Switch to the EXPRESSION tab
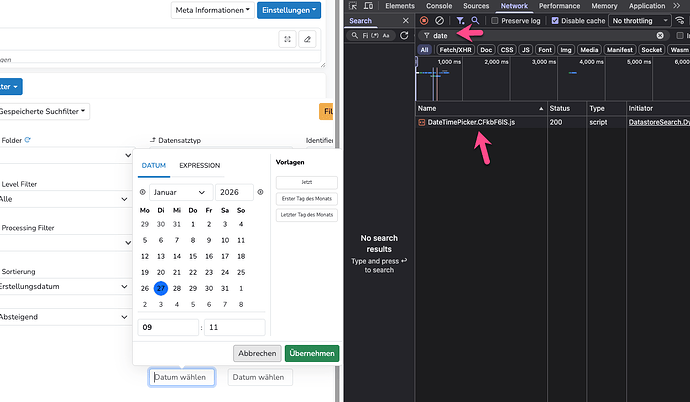This screenshot has width=690, height=402. (199, 165)
